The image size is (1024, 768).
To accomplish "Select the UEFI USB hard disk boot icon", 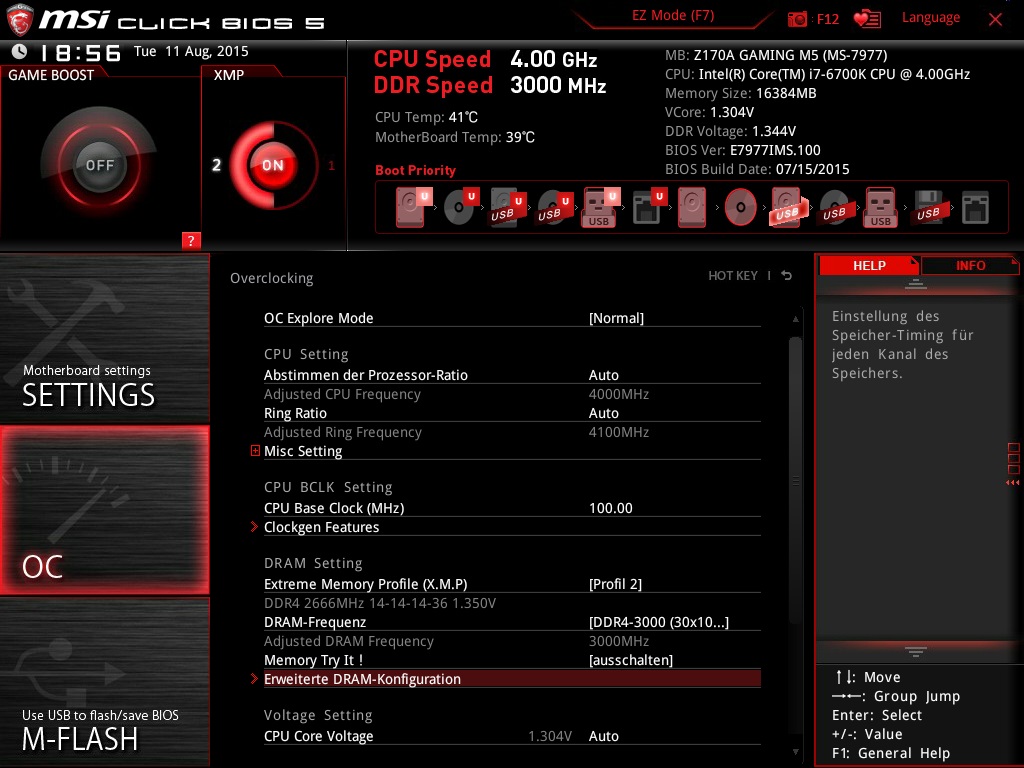I will coord(507,208).
